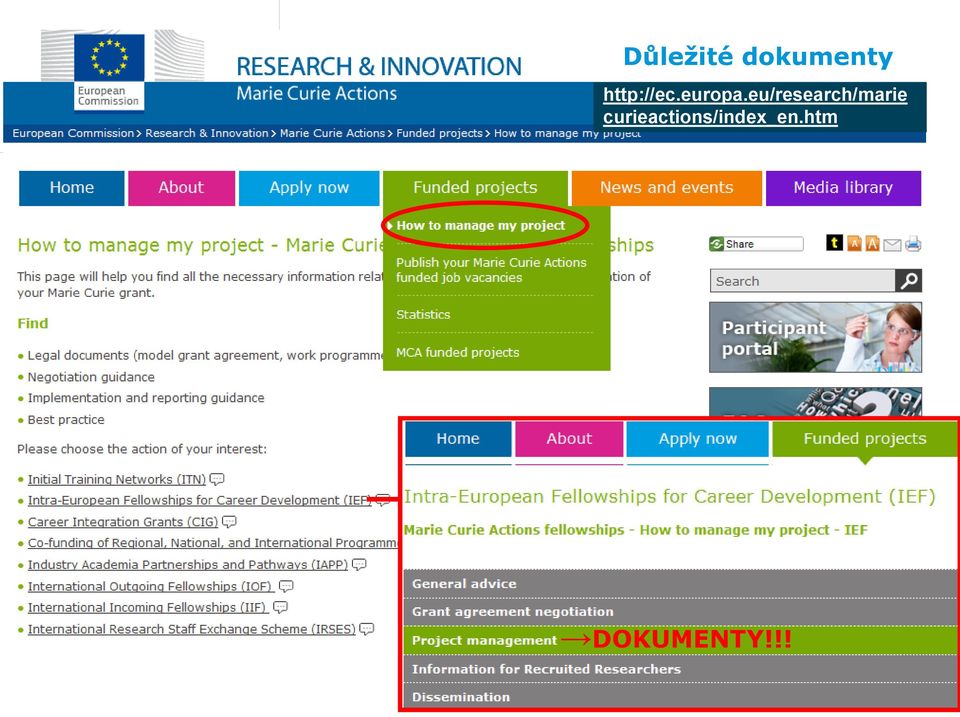Viewport: 960px width, 717px height.
Task: Open Initial Training Networks (ITN) link
Action: [x=117, y=479]
